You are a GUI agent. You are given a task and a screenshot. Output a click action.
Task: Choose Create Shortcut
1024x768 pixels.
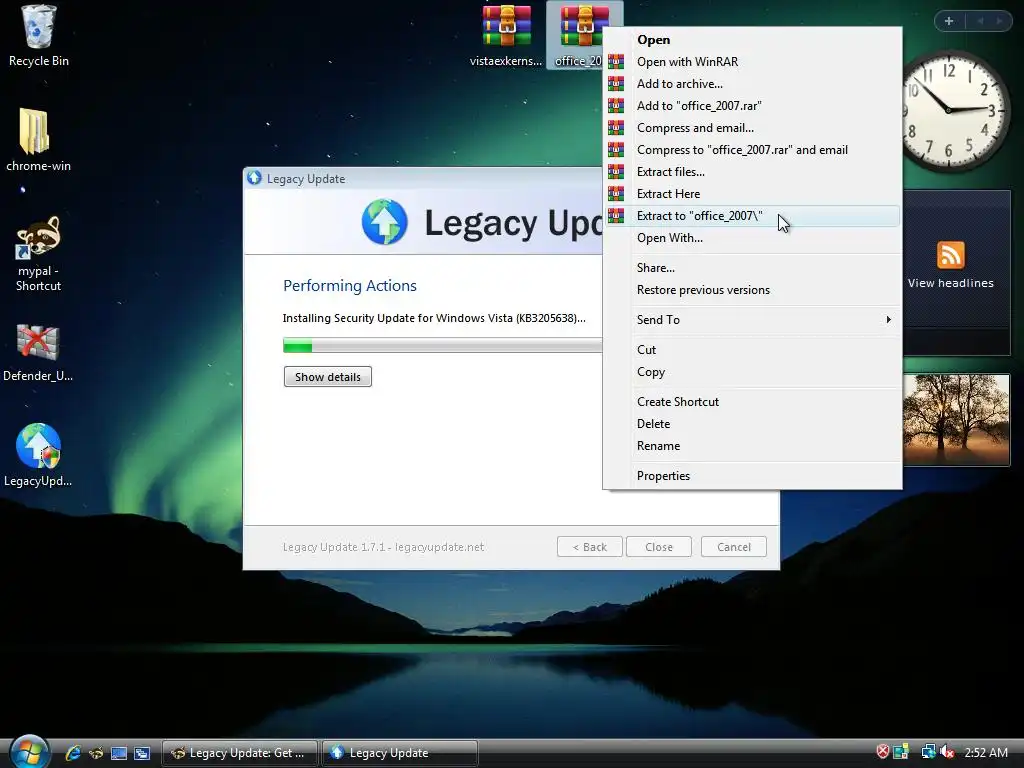(x=752, y=402)
